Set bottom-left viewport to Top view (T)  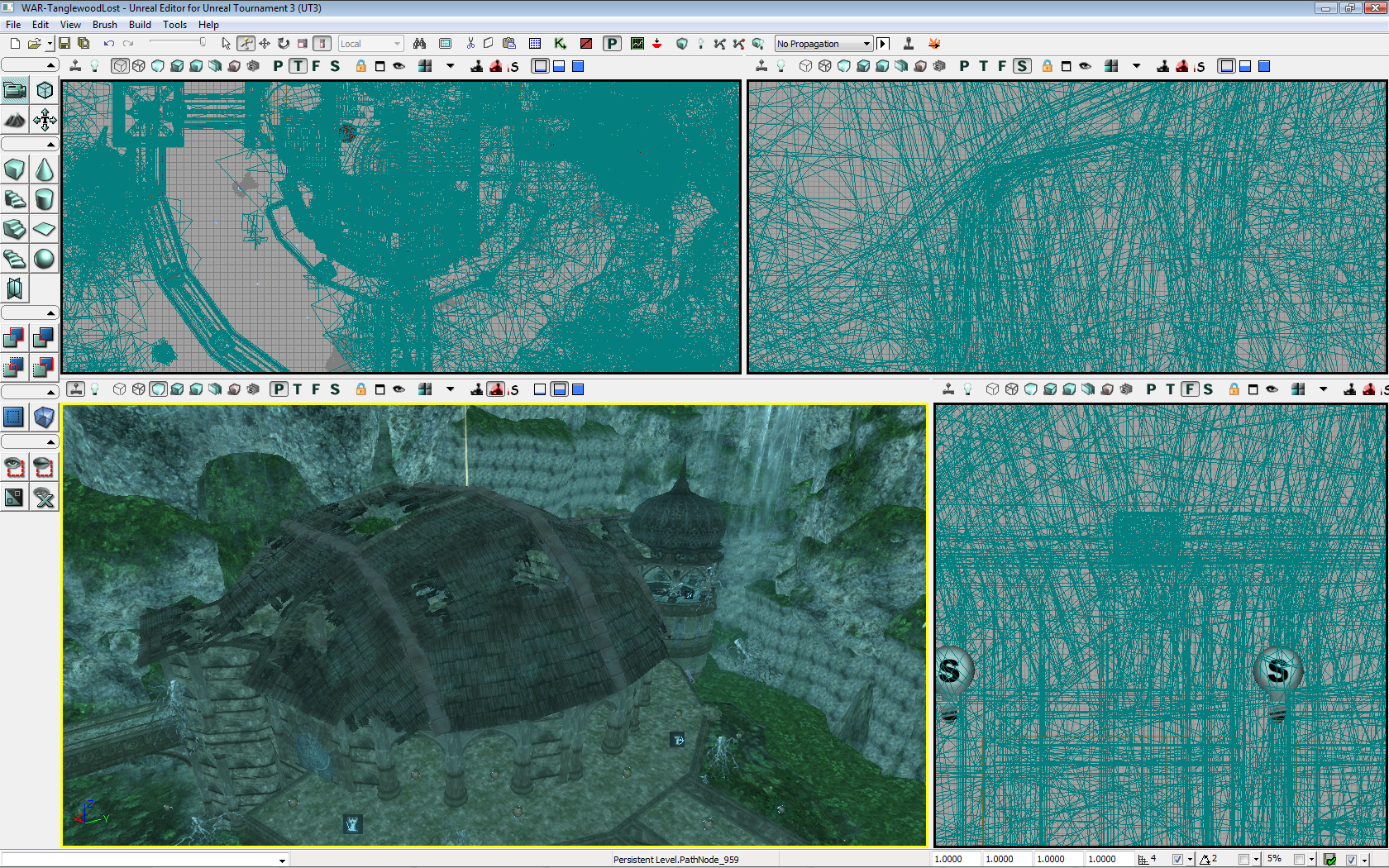click(298, 389)
